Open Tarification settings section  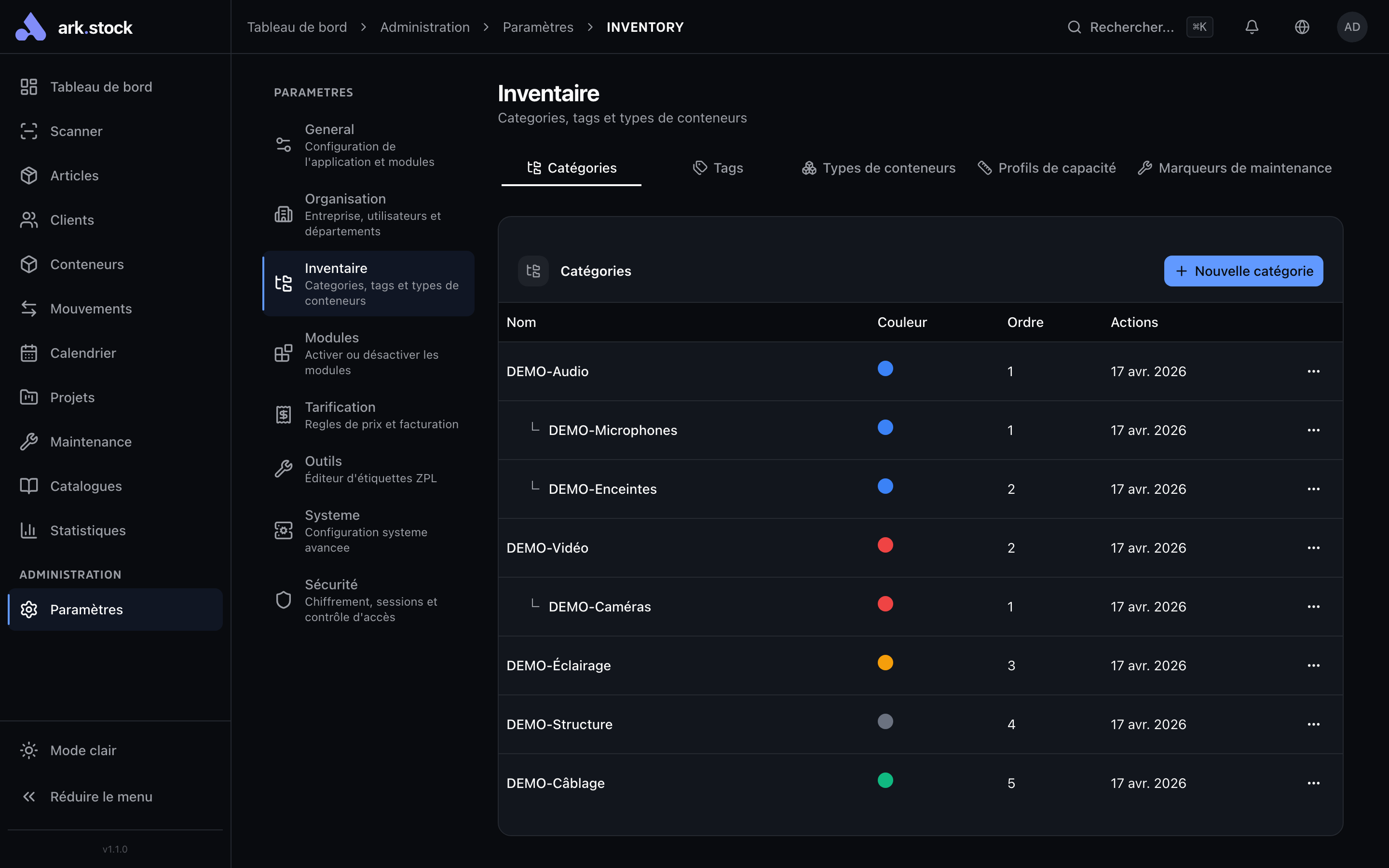(x=368, y=415)
